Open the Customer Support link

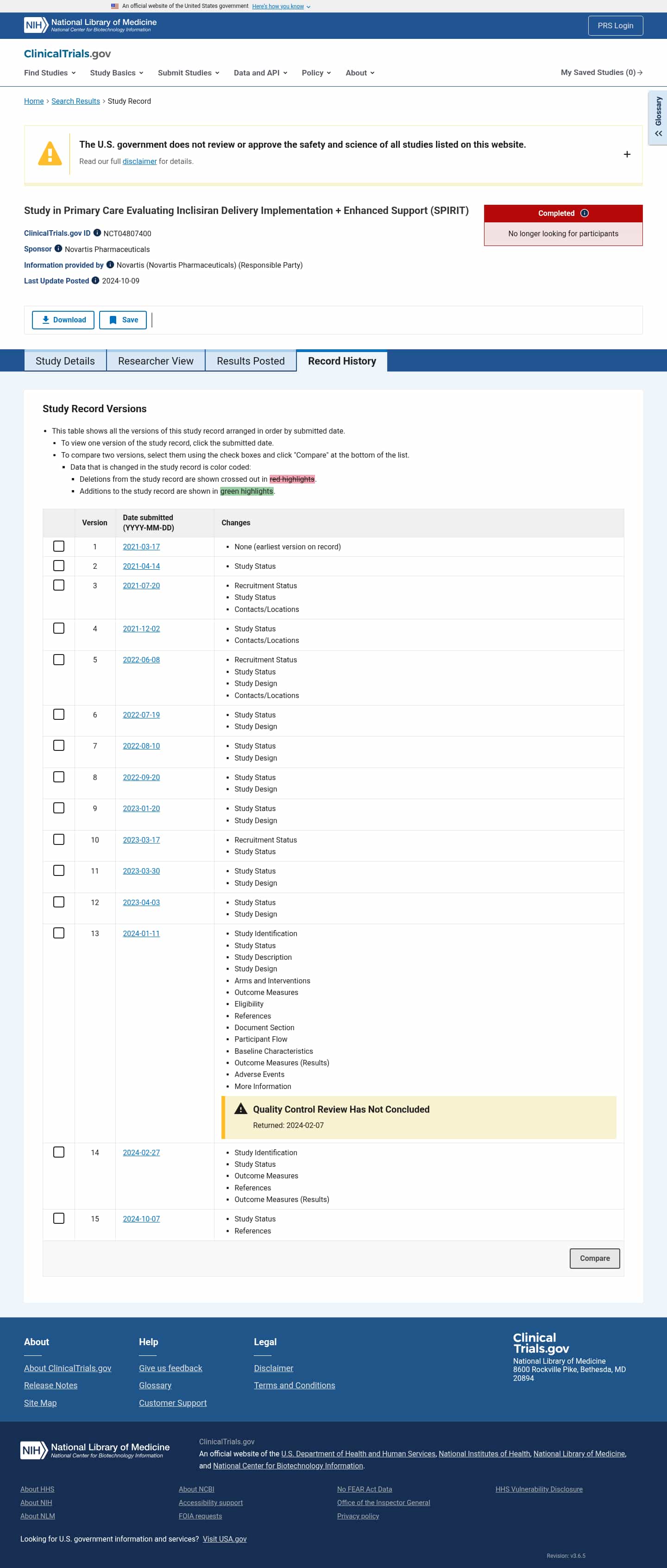click(x=173, y=1403)
